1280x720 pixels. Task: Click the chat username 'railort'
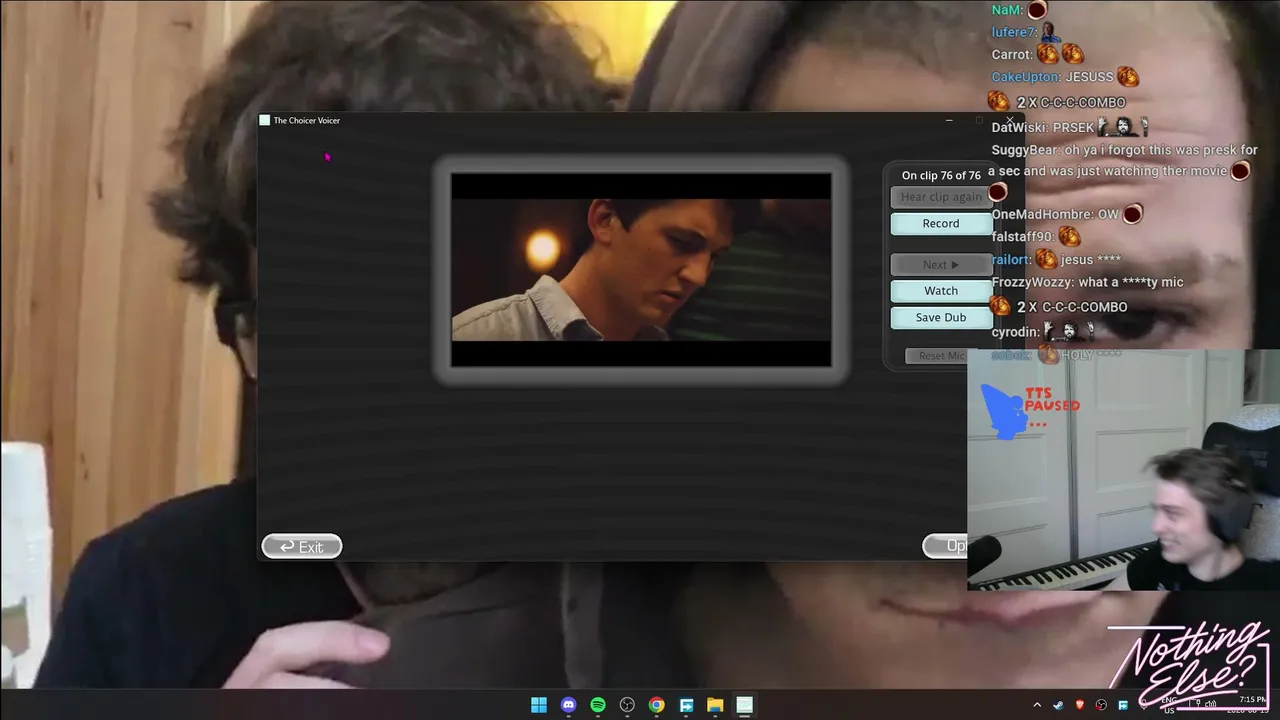coord(1010,260)
